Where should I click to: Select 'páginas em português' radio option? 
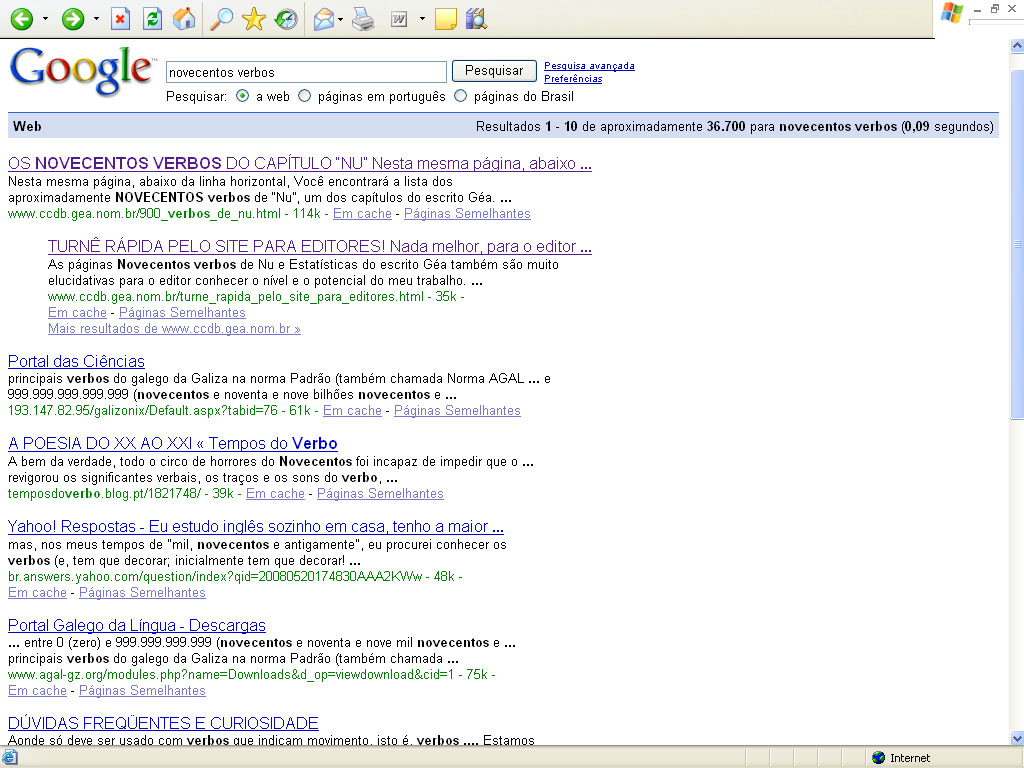coord(305,97)
